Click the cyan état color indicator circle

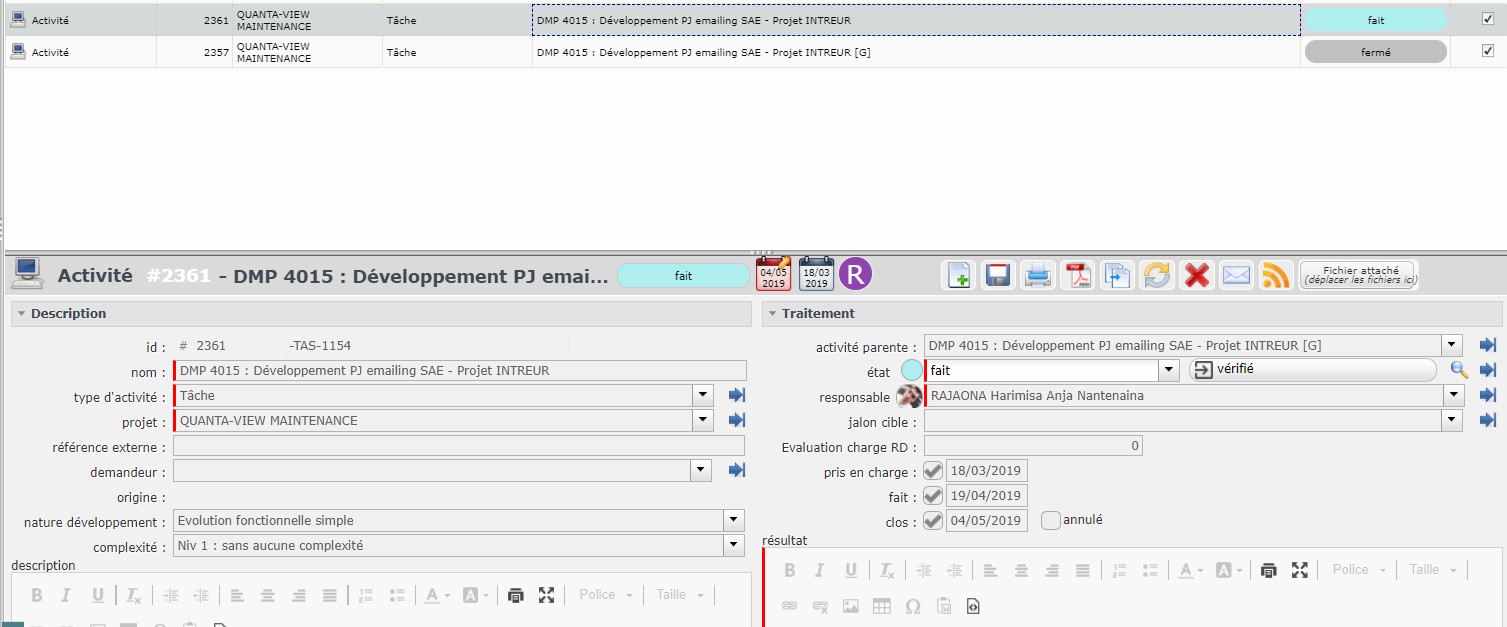point(912,370)
